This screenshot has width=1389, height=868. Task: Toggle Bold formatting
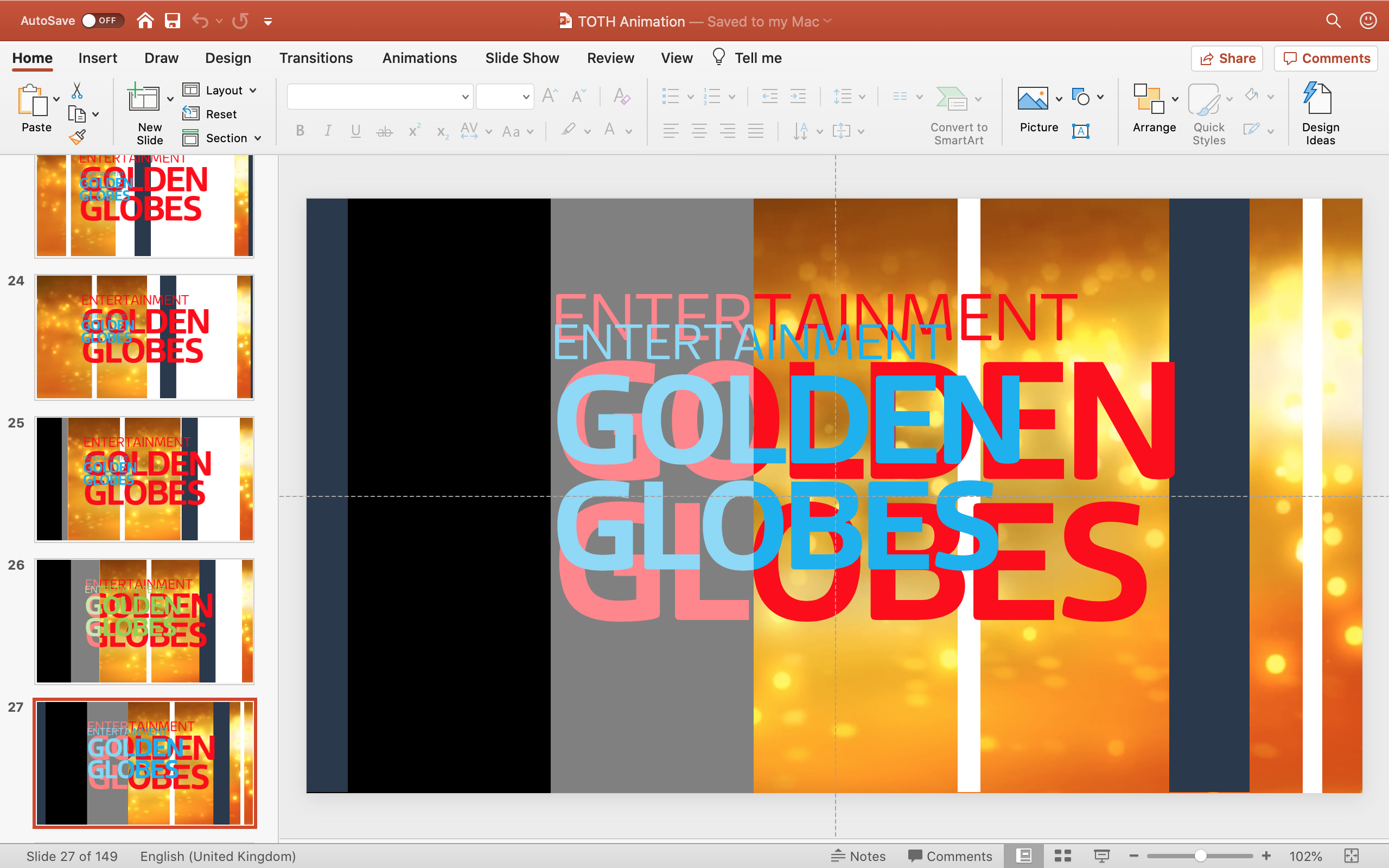[300, 131]
